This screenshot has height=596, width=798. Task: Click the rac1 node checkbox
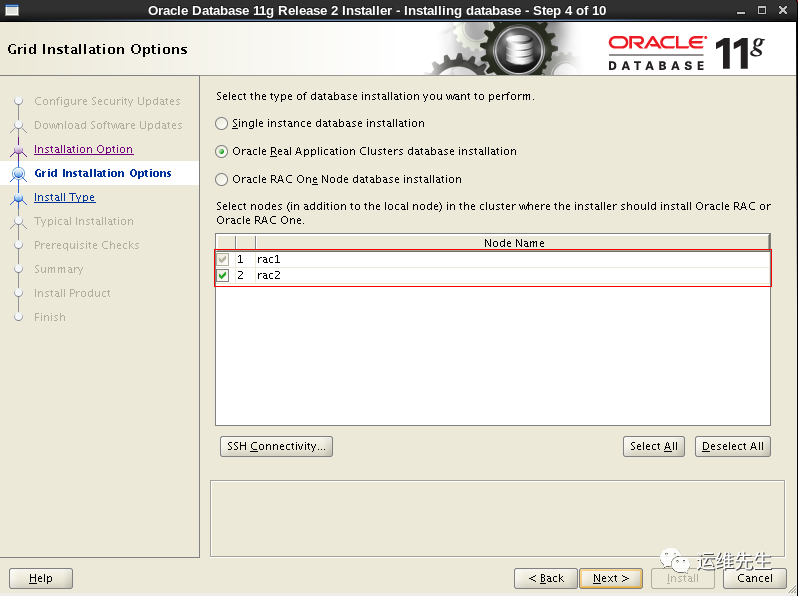pyautogui.click(x=223, y=259)
